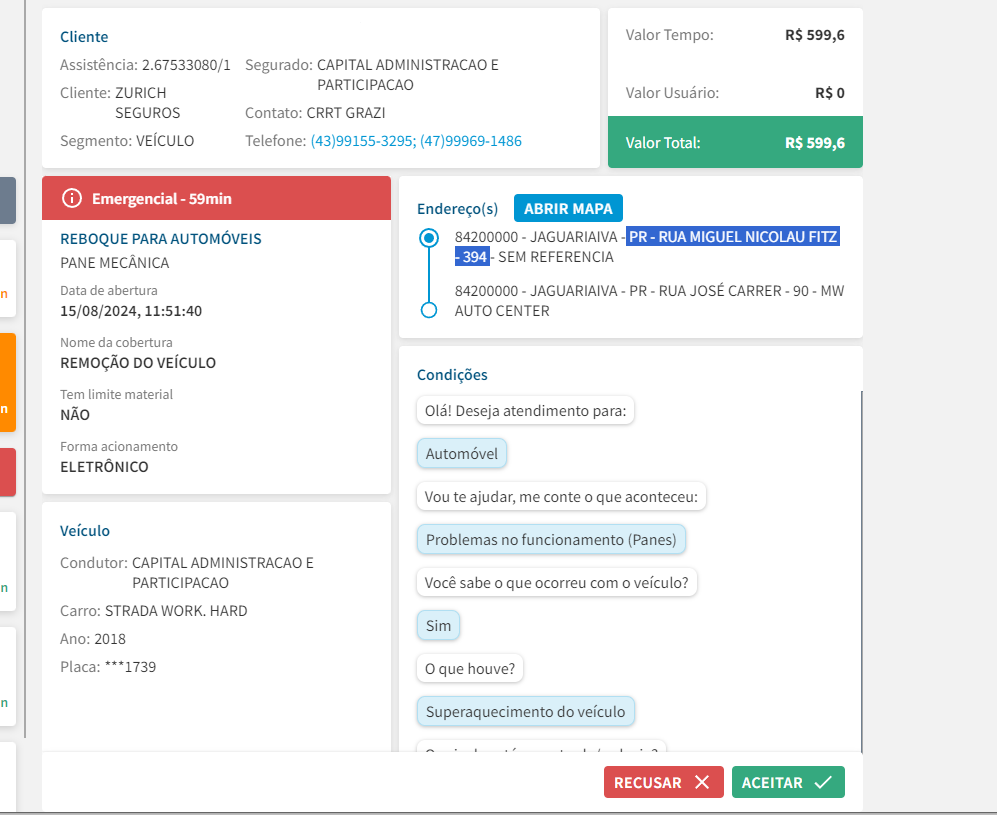Select origin address marker circle
997x815 pixels.
click(x=429, y=238)
